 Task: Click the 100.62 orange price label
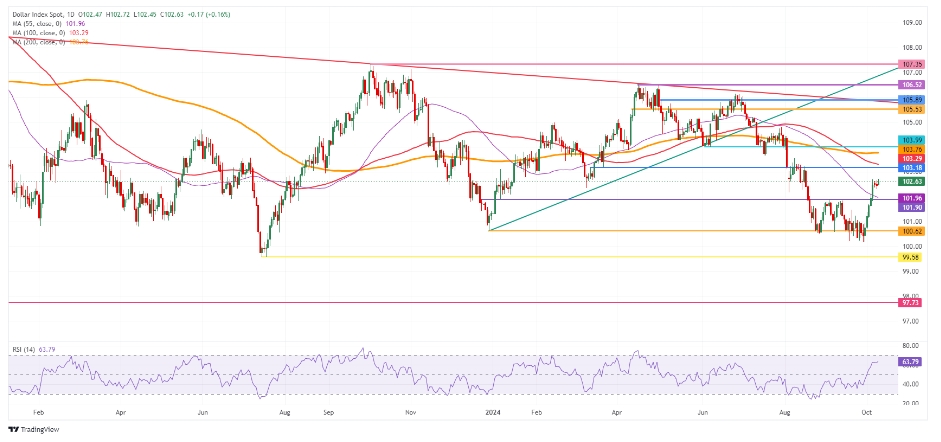pos(912,231)
